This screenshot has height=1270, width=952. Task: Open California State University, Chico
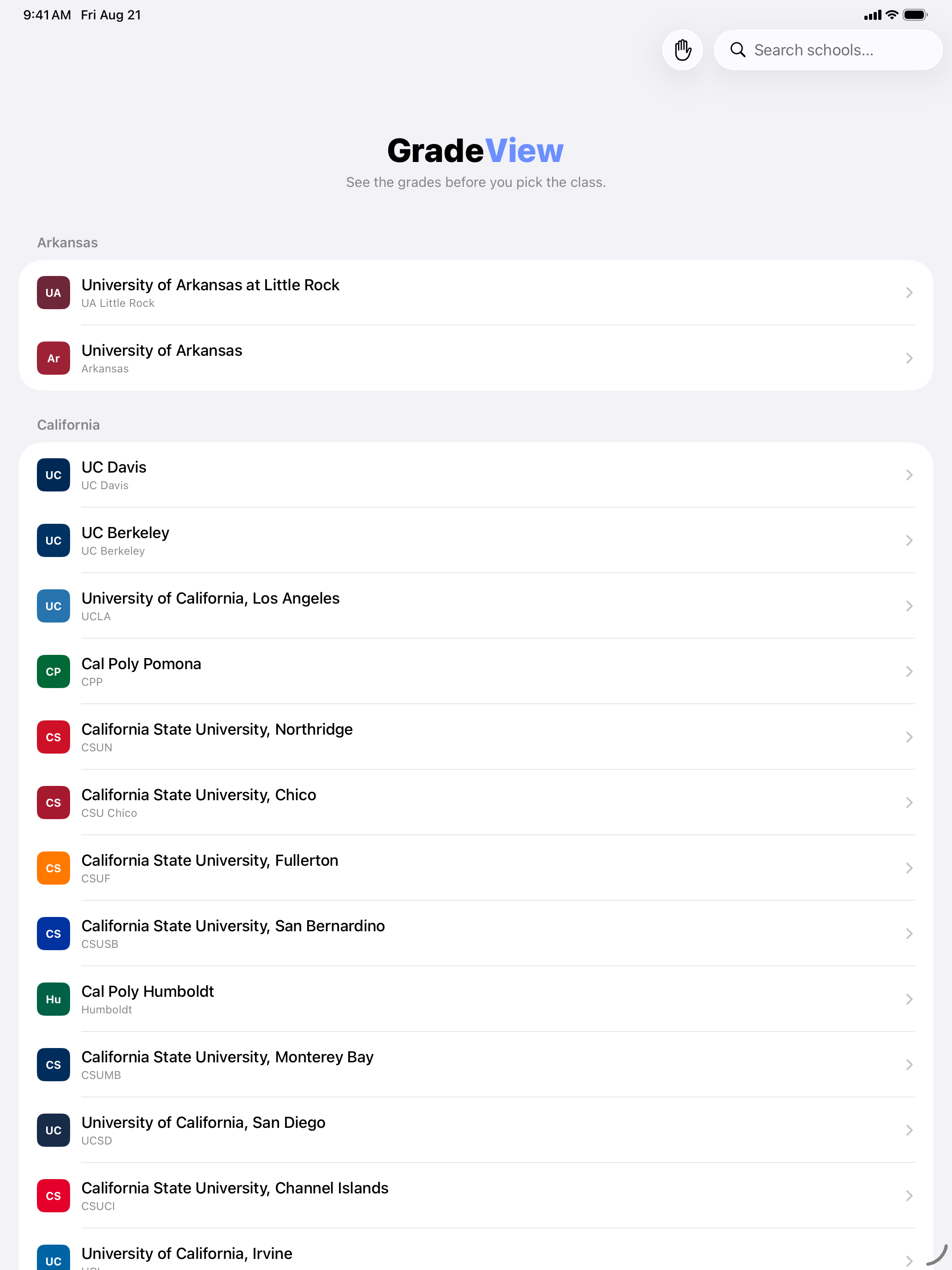click(x=476, y=802)
